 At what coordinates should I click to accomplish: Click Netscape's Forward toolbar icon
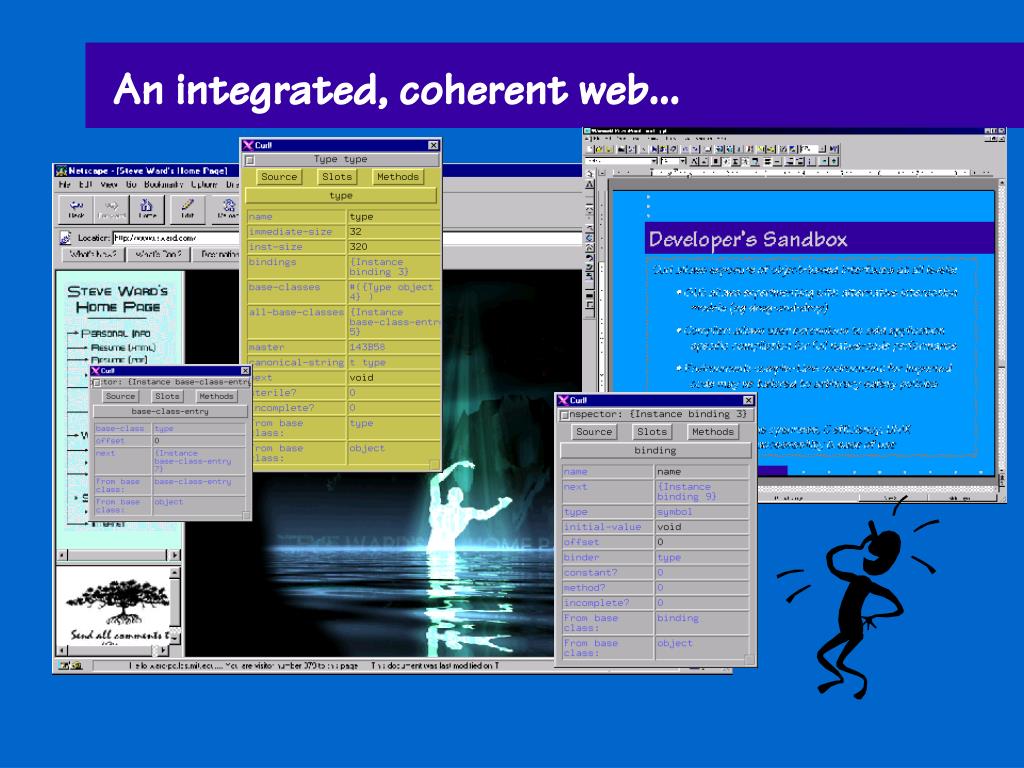click(x=112, y=209)
